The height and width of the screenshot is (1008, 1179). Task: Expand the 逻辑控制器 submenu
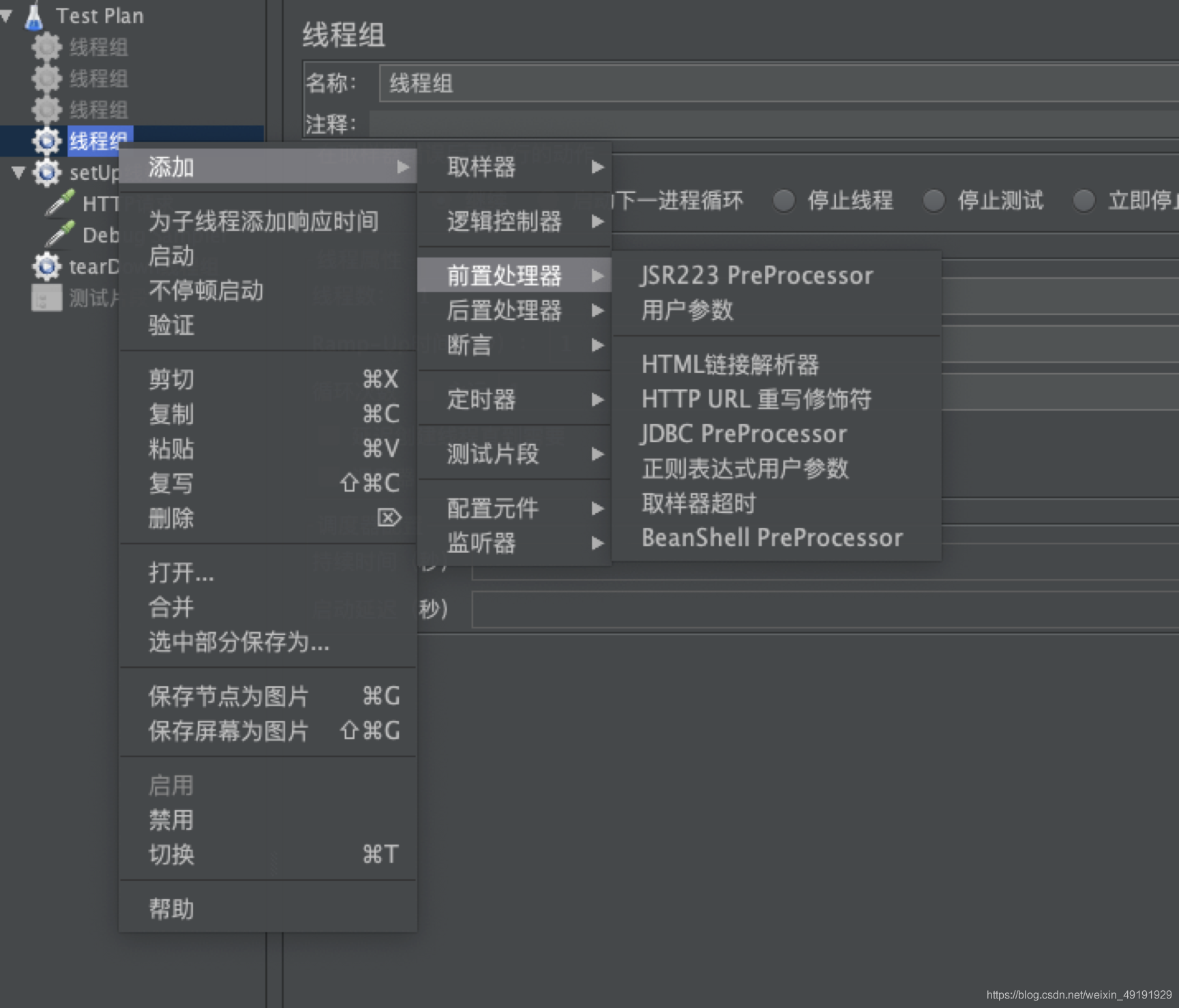point(514,221)
